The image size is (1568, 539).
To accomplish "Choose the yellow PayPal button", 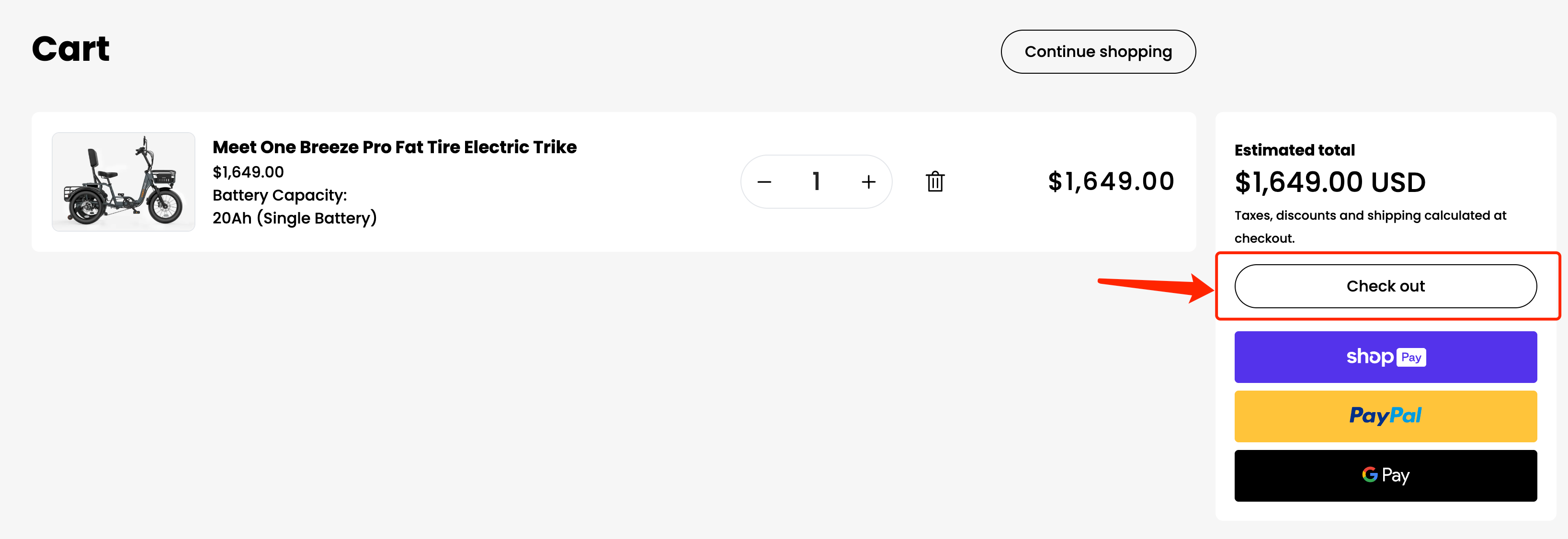I will (1385, 416).
